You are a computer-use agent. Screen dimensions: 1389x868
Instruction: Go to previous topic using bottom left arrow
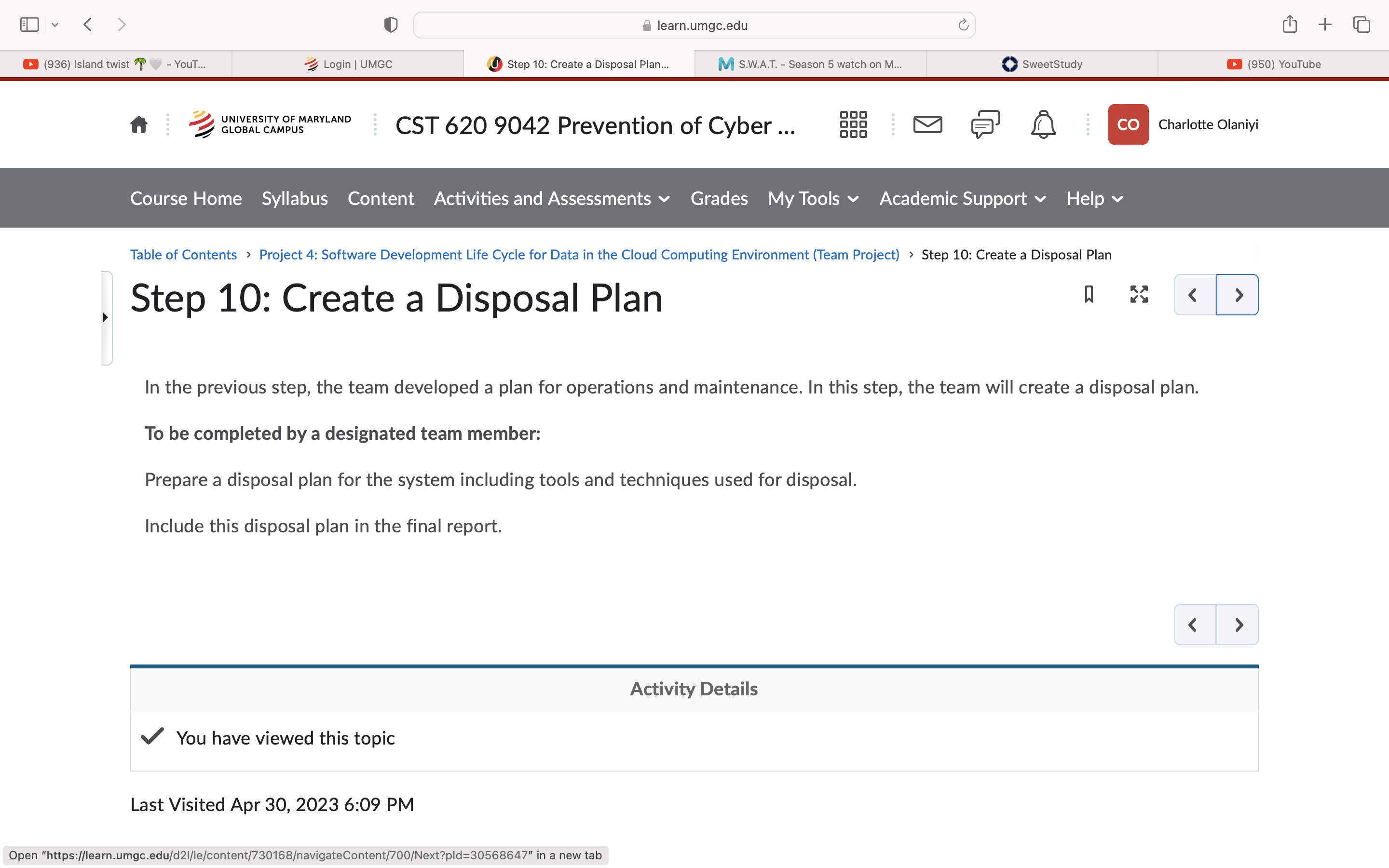coord(1195,624)
